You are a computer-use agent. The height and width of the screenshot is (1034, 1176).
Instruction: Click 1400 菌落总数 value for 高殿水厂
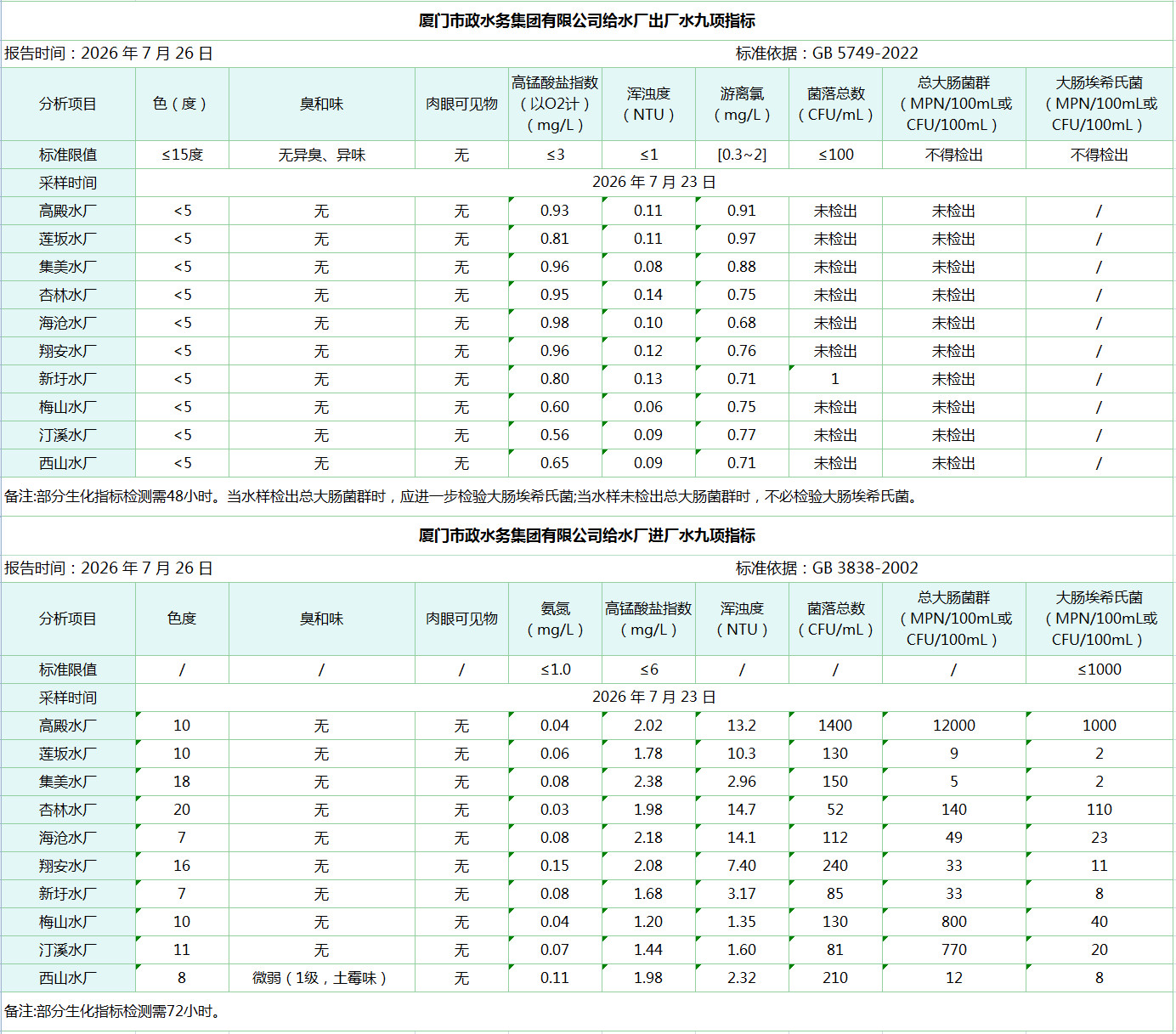point(835,726)
